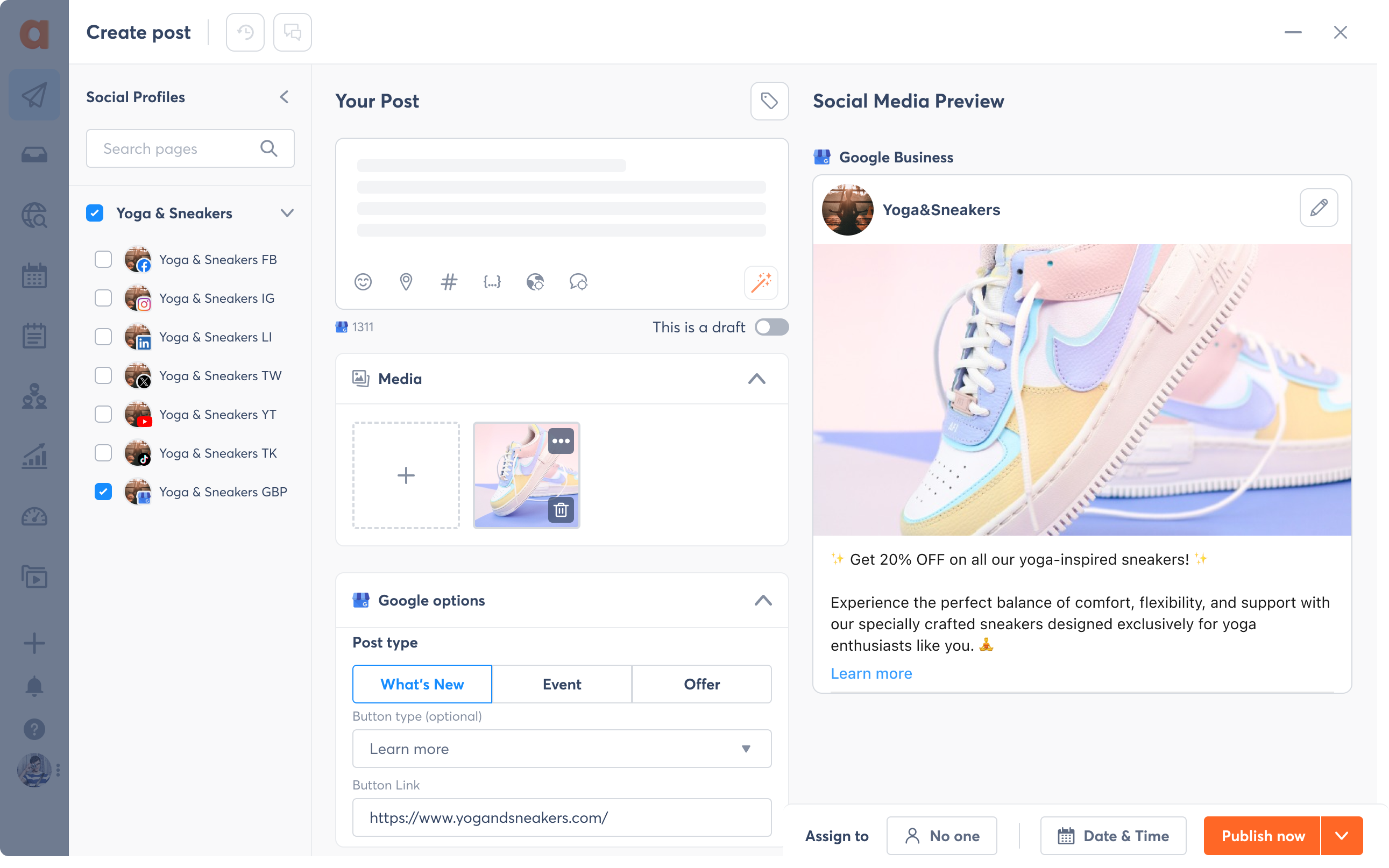Focus the Search pages input field
The image size is (1389, 868).
pyautogui.click(x=190, y=148)
